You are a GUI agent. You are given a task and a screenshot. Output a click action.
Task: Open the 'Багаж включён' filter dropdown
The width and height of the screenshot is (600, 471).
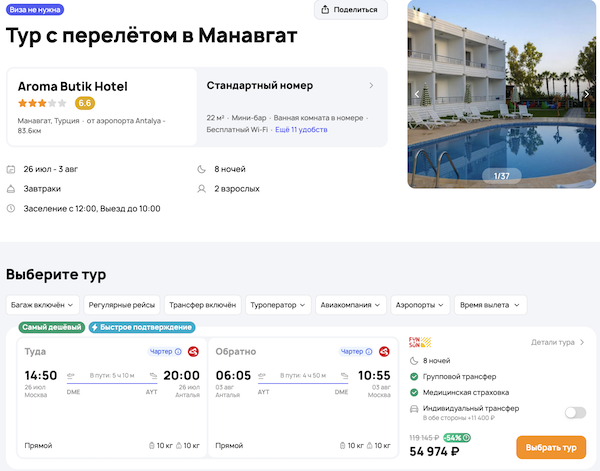tap(41, 304)
